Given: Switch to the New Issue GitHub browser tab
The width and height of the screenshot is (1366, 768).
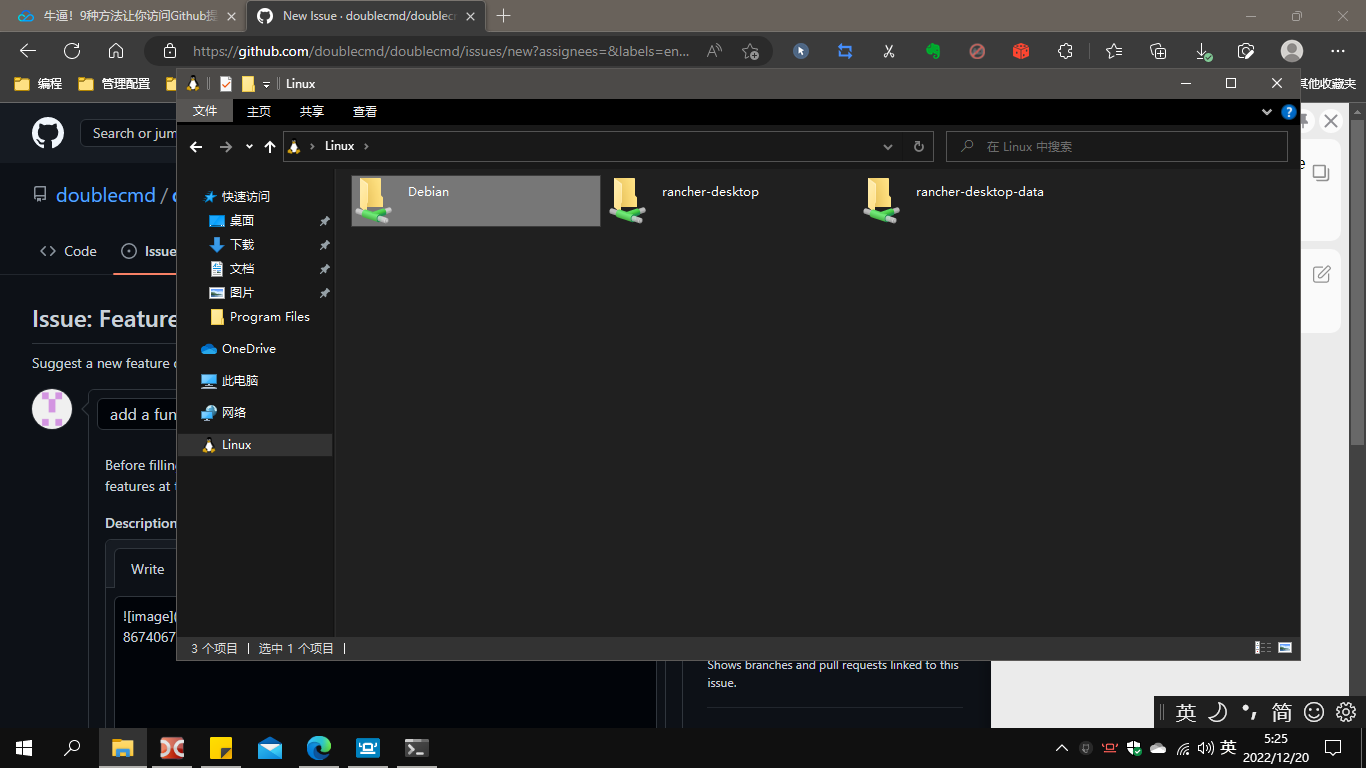Looking at the screenshot, I should 365,16.
